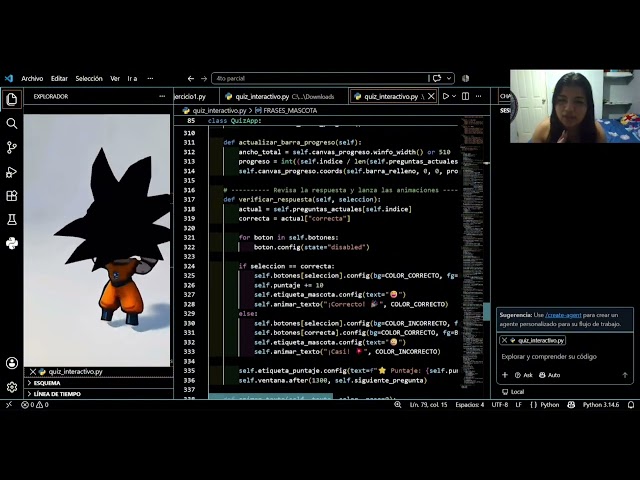Split the editor to the right
Image resolution: width=640 pixels, height=480 pixels.
point(465,96)
